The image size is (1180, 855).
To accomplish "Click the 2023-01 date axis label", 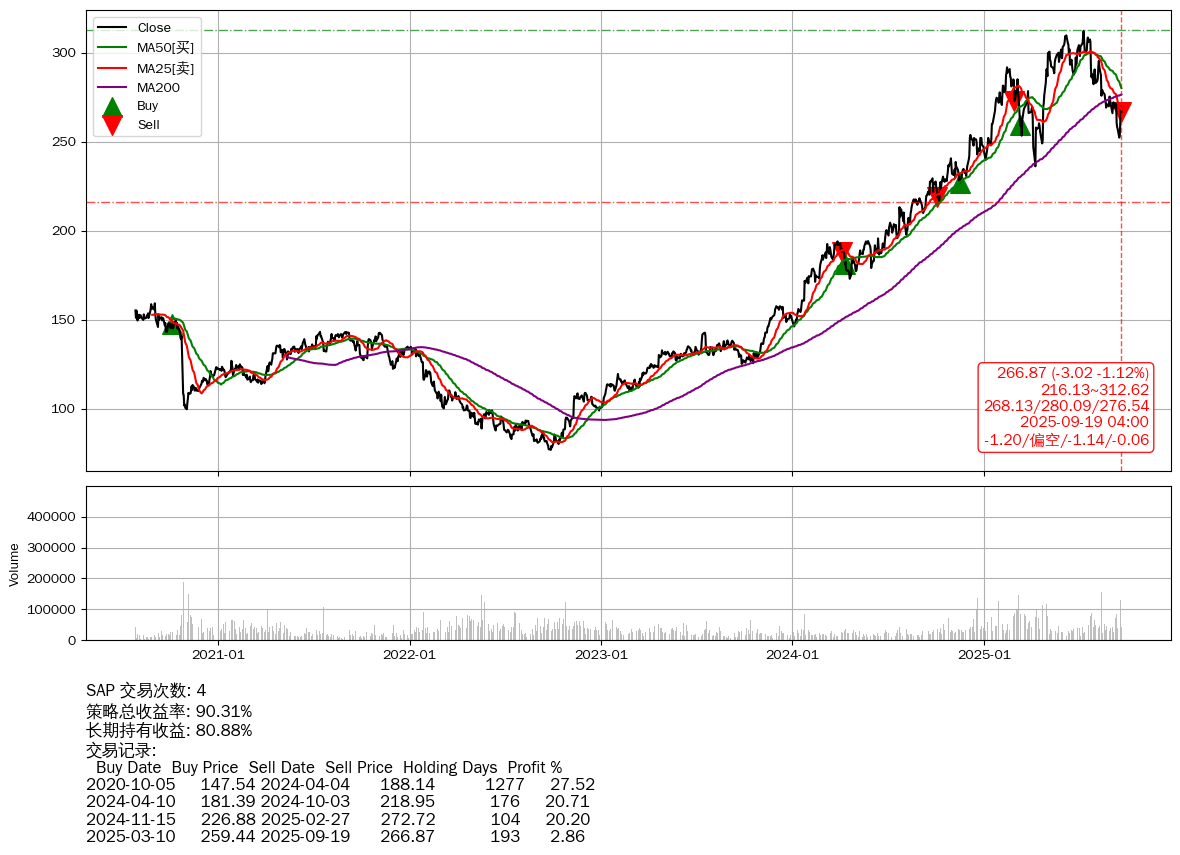I will 601,655.
